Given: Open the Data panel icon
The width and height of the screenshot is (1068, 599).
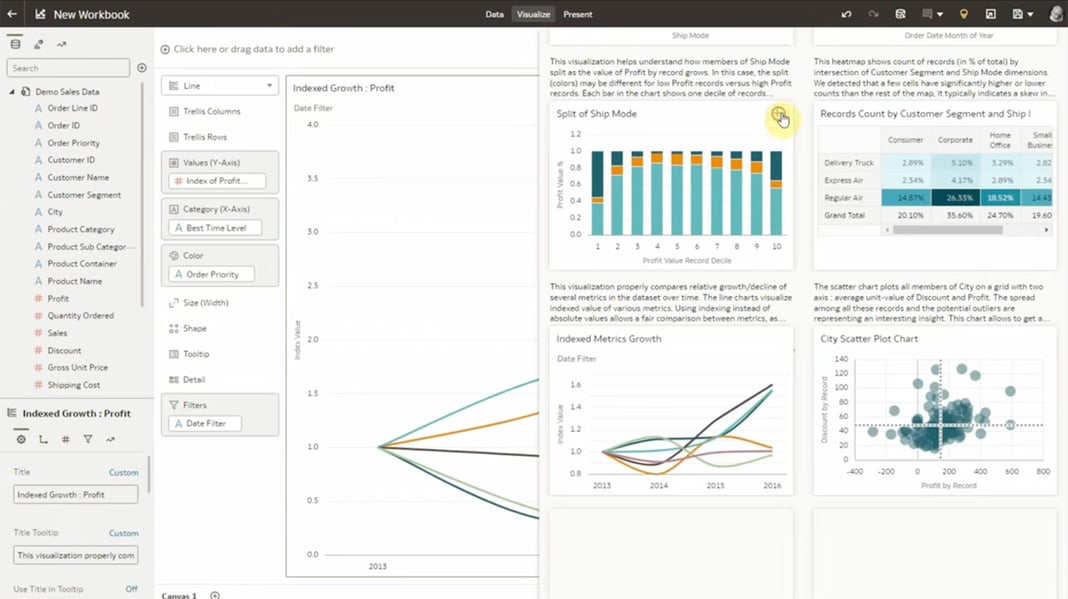Looking at the screenshot, I should pyautogui.click(x=15, y=43).
